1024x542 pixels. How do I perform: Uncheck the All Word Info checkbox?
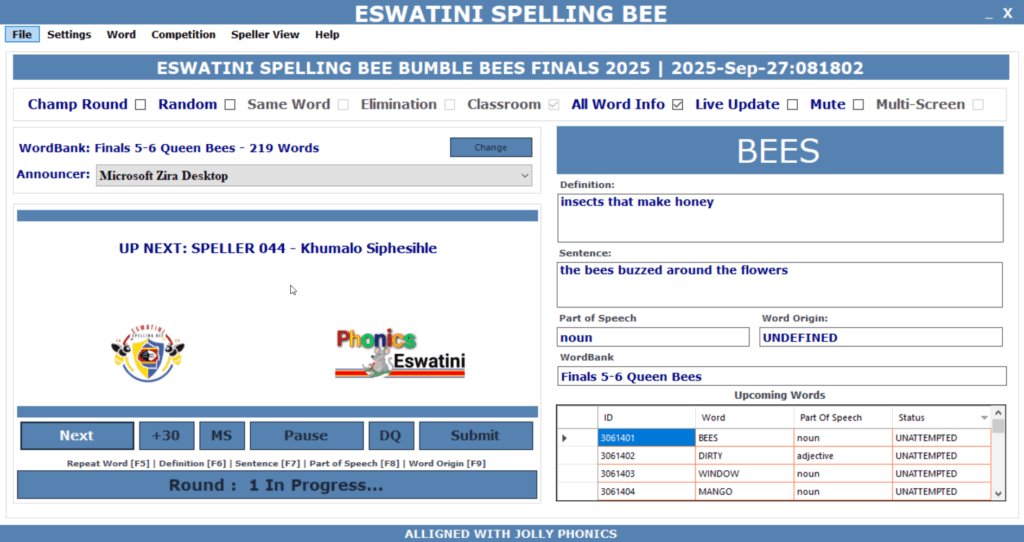[678, 105]
